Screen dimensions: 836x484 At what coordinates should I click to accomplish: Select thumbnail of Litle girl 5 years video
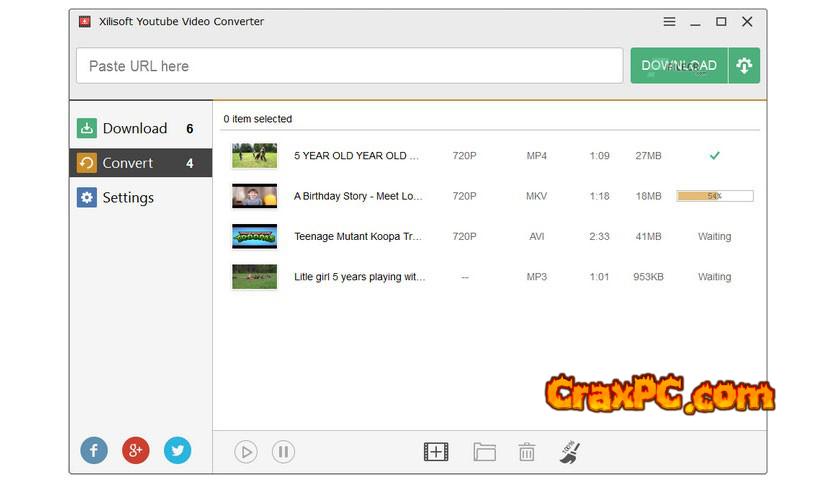254,277
